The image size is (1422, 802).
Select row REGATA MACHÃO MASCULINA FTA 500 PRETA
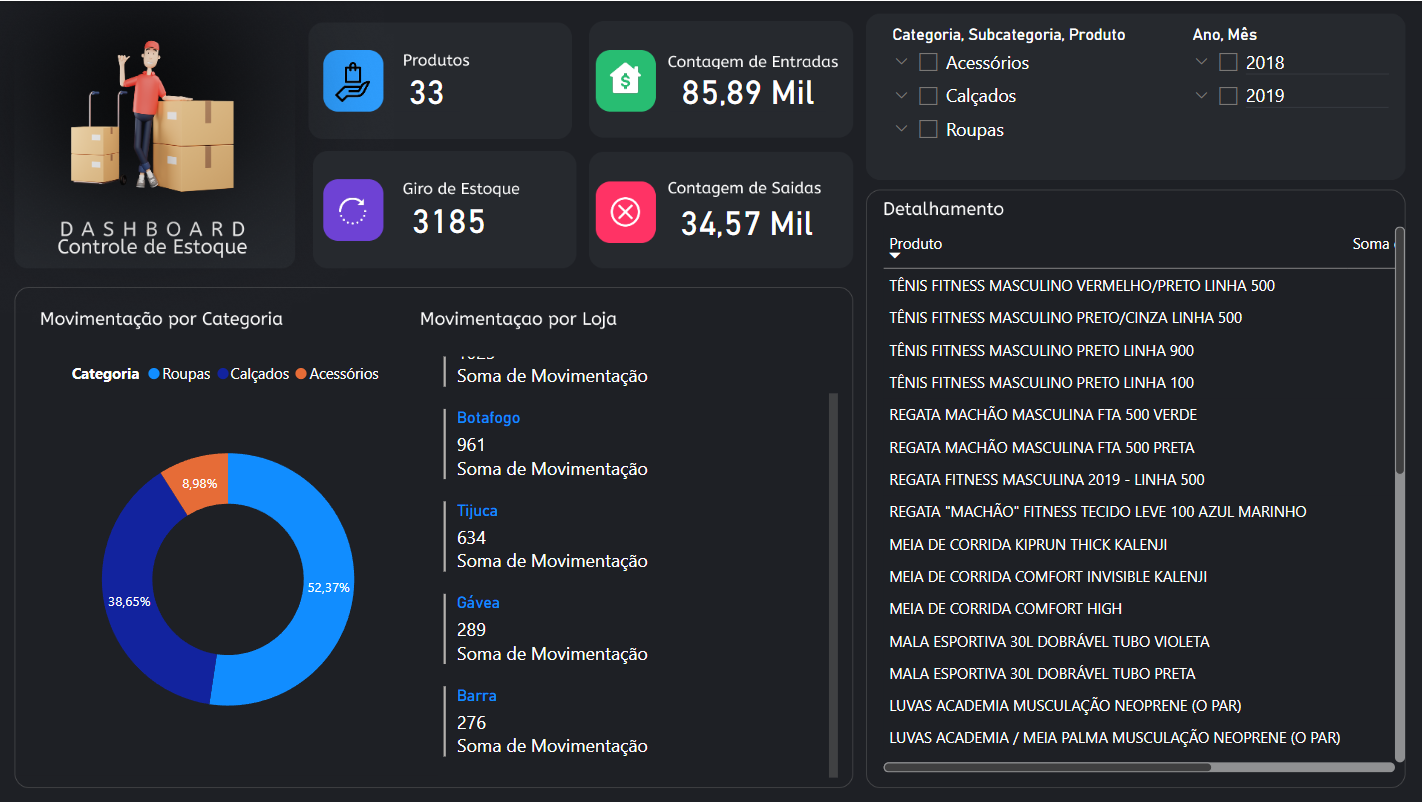point(1140,447)
